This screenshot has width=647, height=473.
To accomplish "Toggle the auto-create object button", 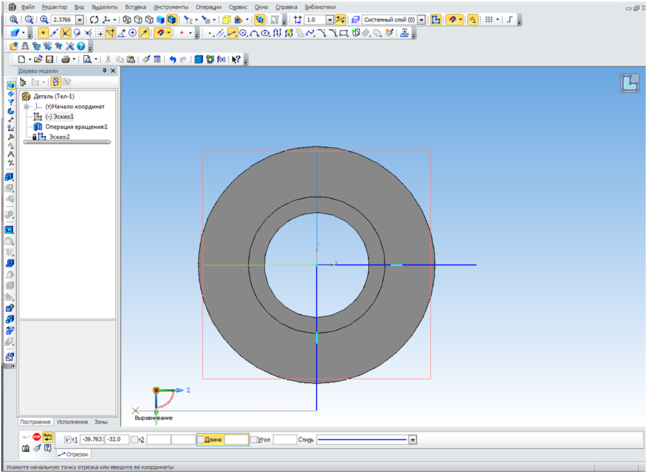I will (48, 436).
